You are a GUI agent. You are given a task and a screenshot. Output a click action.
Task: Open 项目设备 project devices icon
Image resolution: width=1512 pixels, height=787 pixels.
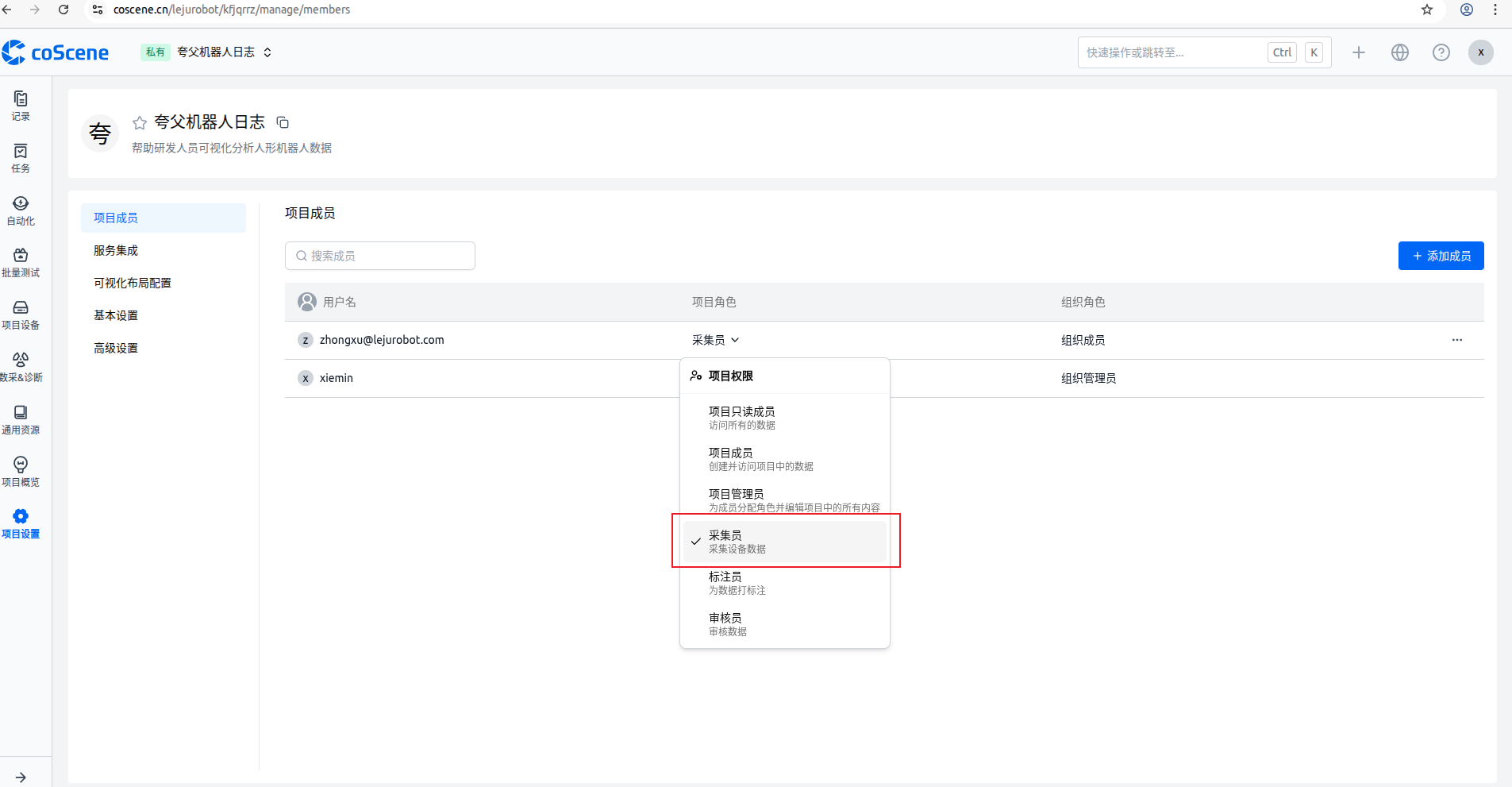(x=21, y=314)
